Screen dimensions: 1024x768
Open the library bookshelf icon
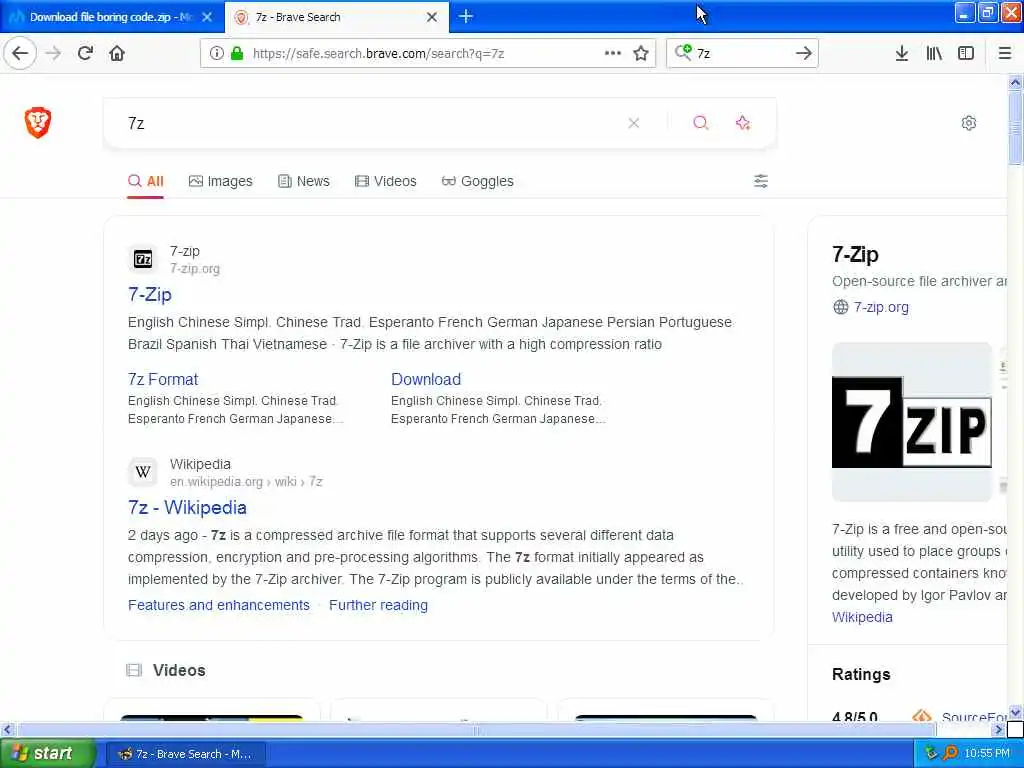(934, 53)
